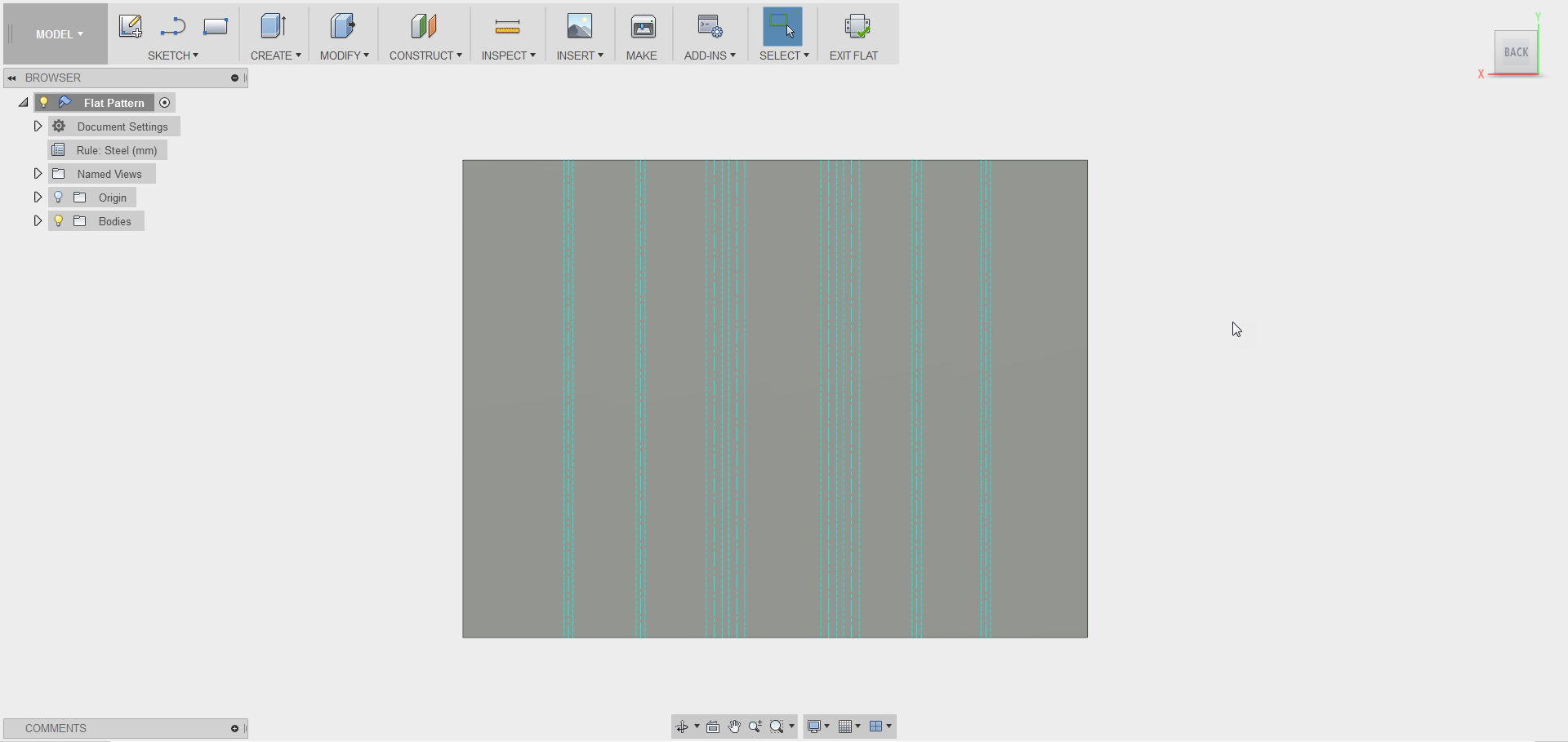Toggle Origin folder visibility lightbulb
This screenshot has width=1568, height=742.
pyautogui.click(x=59, y=198)
